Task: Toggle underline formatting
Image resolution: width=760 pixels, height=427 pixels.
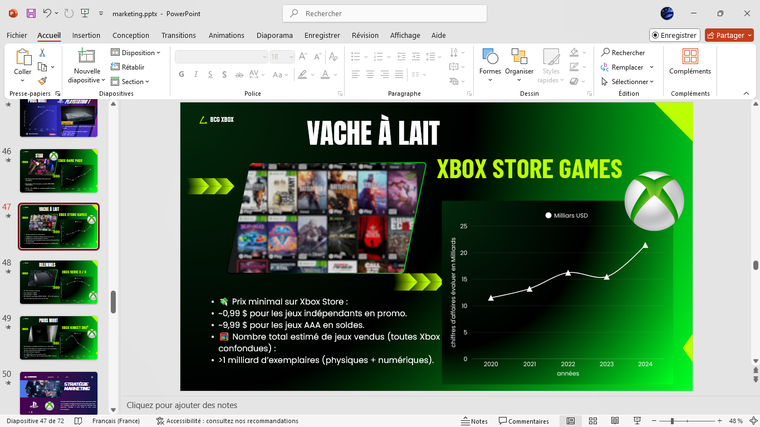Action: 210,75
